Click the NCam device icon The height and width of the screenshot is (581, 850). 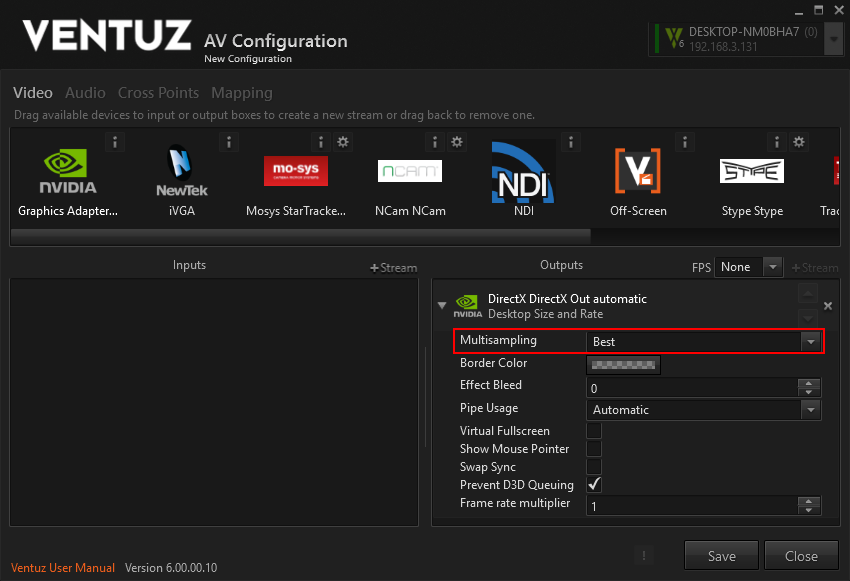(409, 171)
